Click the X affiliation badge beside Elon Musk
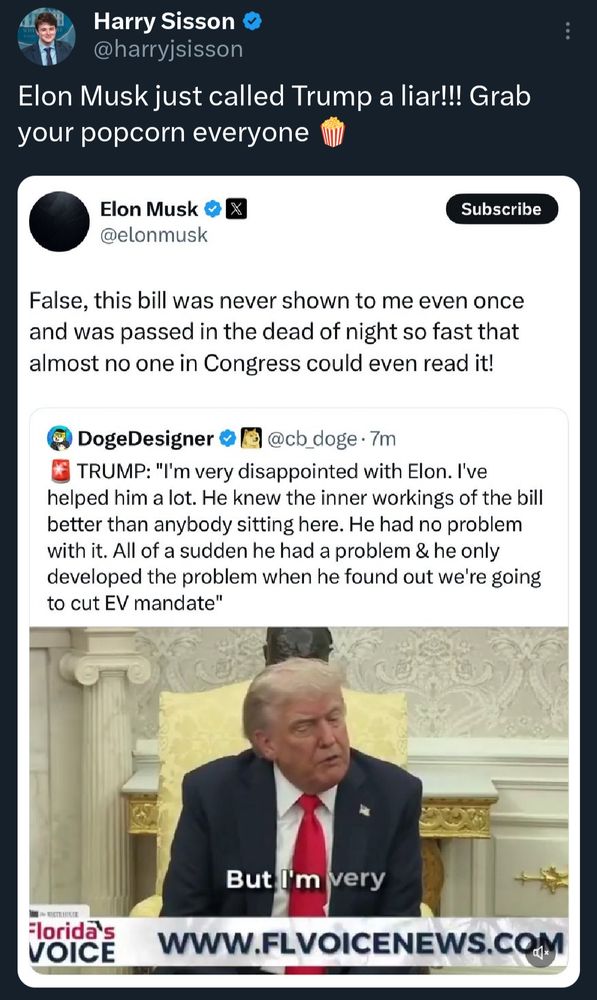The height and width of the screenshot is (1000, 597). [237, 209]
